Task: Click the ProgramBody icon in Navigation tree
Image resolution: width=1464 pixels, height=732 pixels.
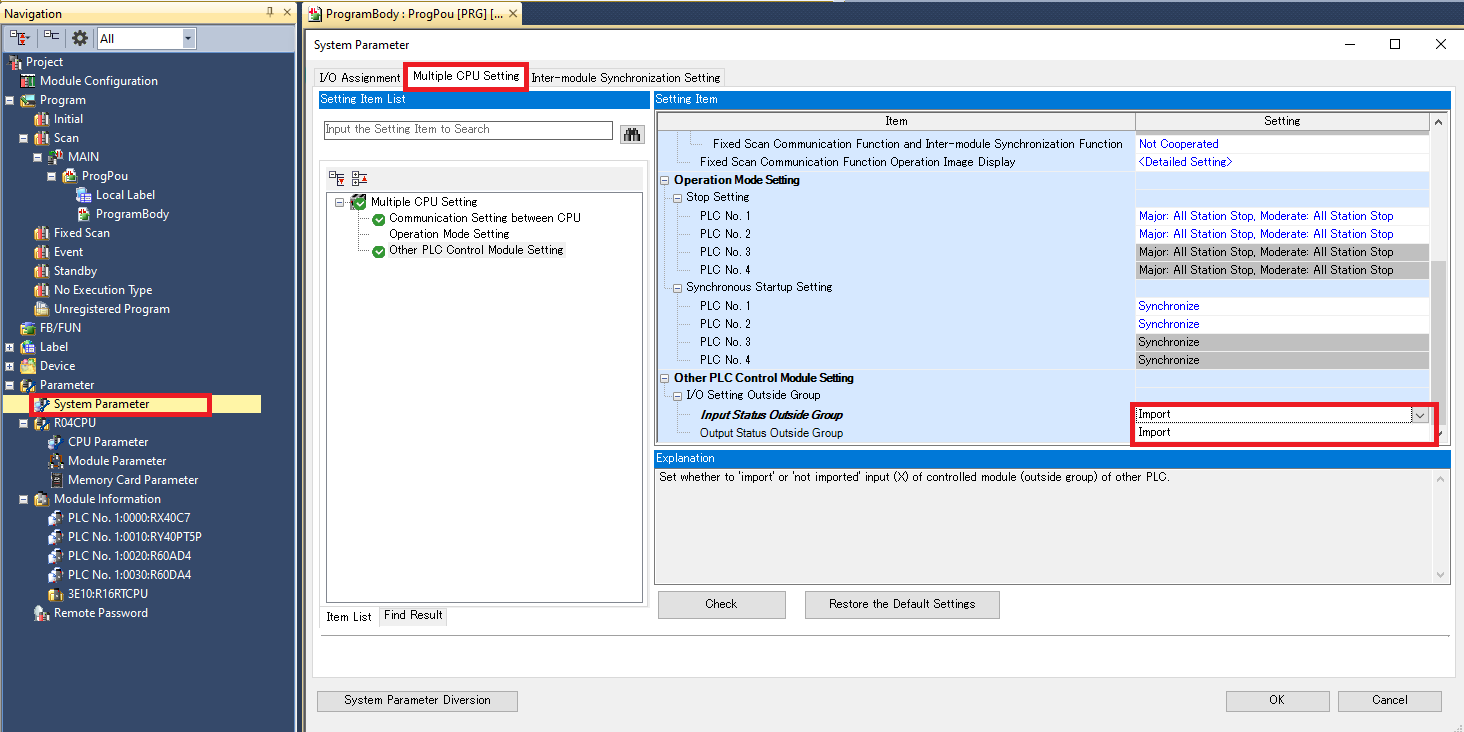Action: (x=84, y=214)
